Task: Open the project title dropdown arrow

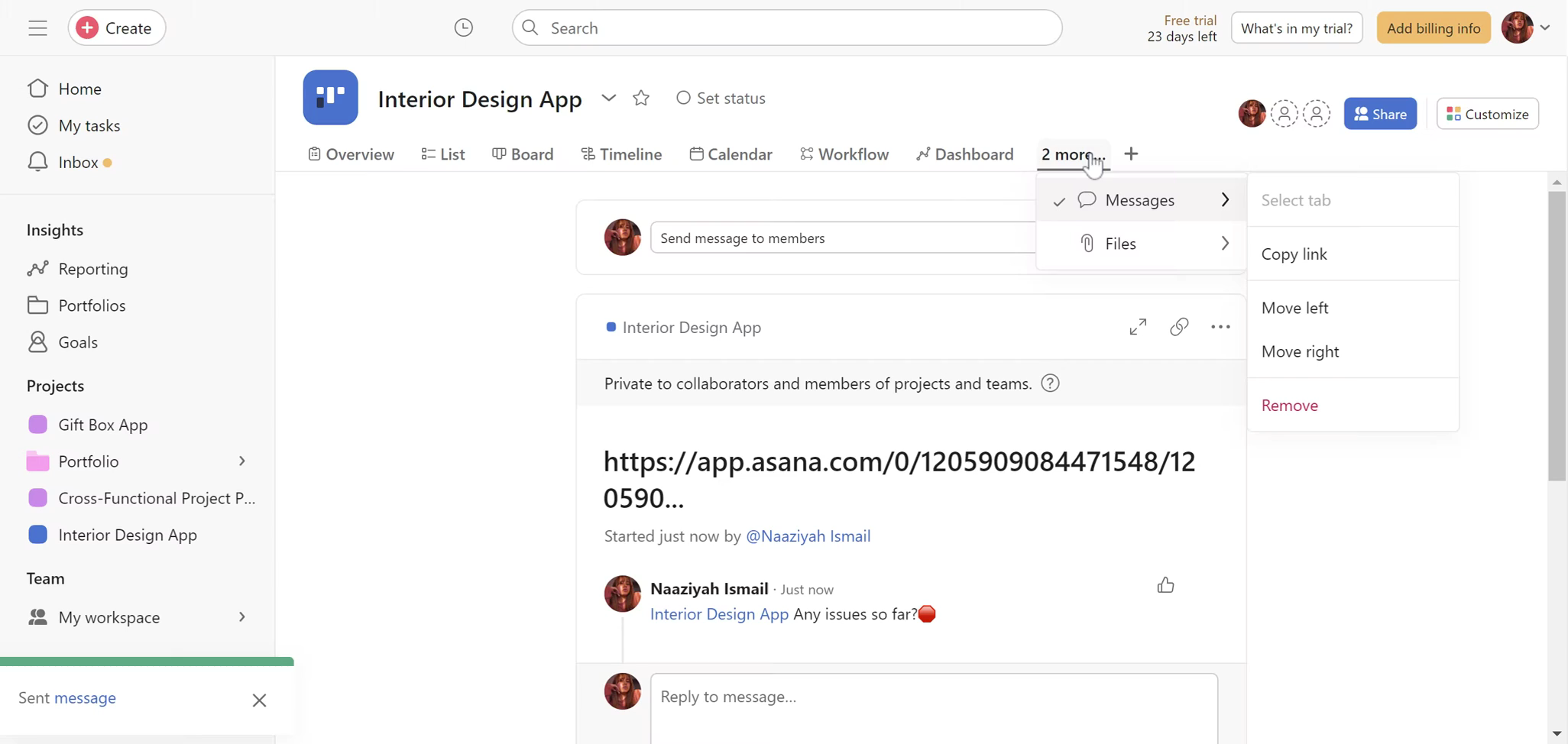Action: (x=608, y=98)
